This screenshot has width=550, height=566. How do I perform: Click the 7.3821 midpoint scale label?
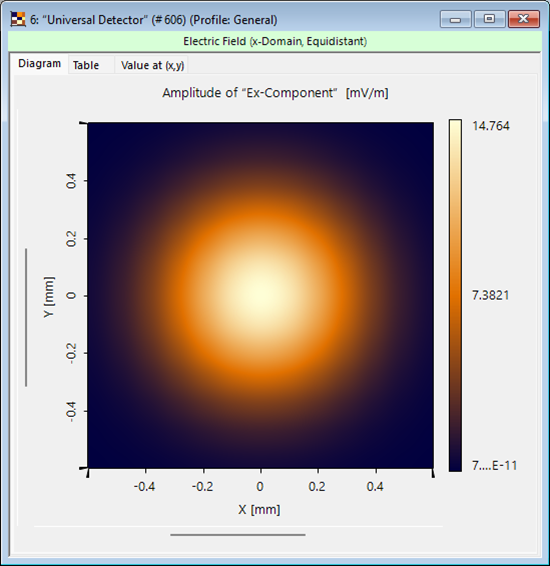pos(490,295)
